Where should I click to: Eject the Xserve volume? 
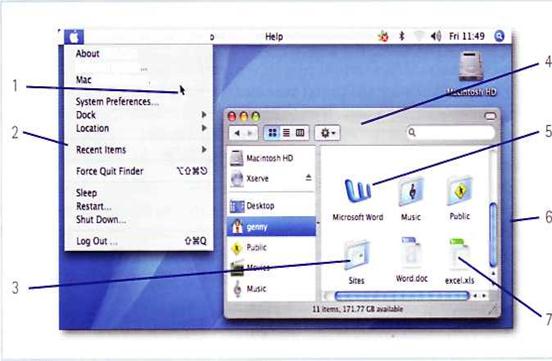308,178
